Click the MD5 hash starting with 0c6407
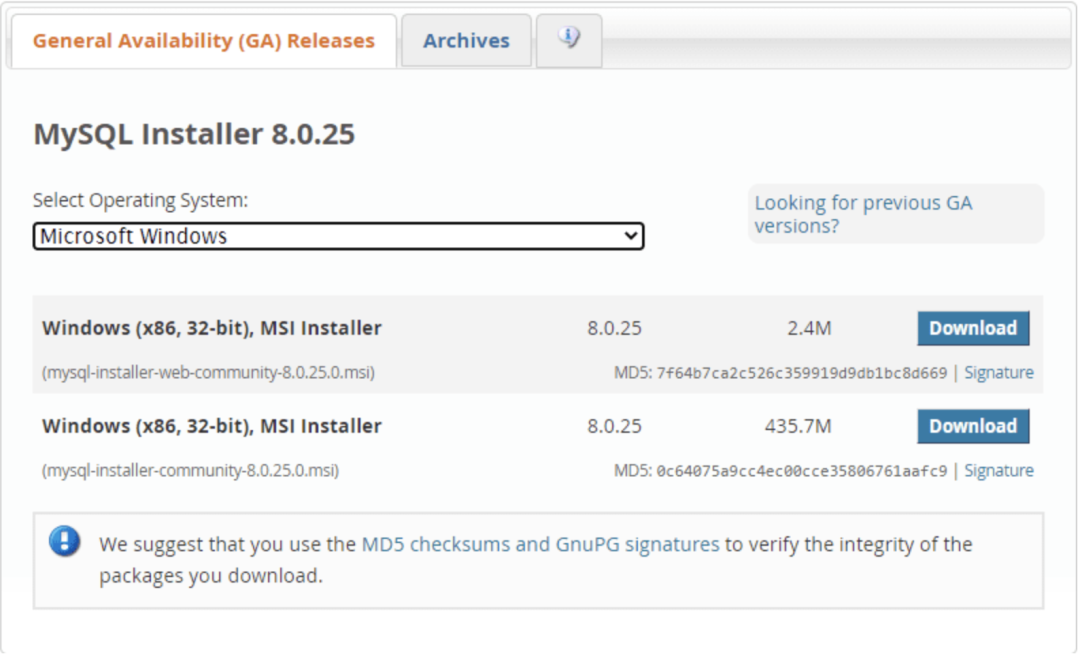The width and height of the screenshot is (1080, 656). tap(801, 472)
